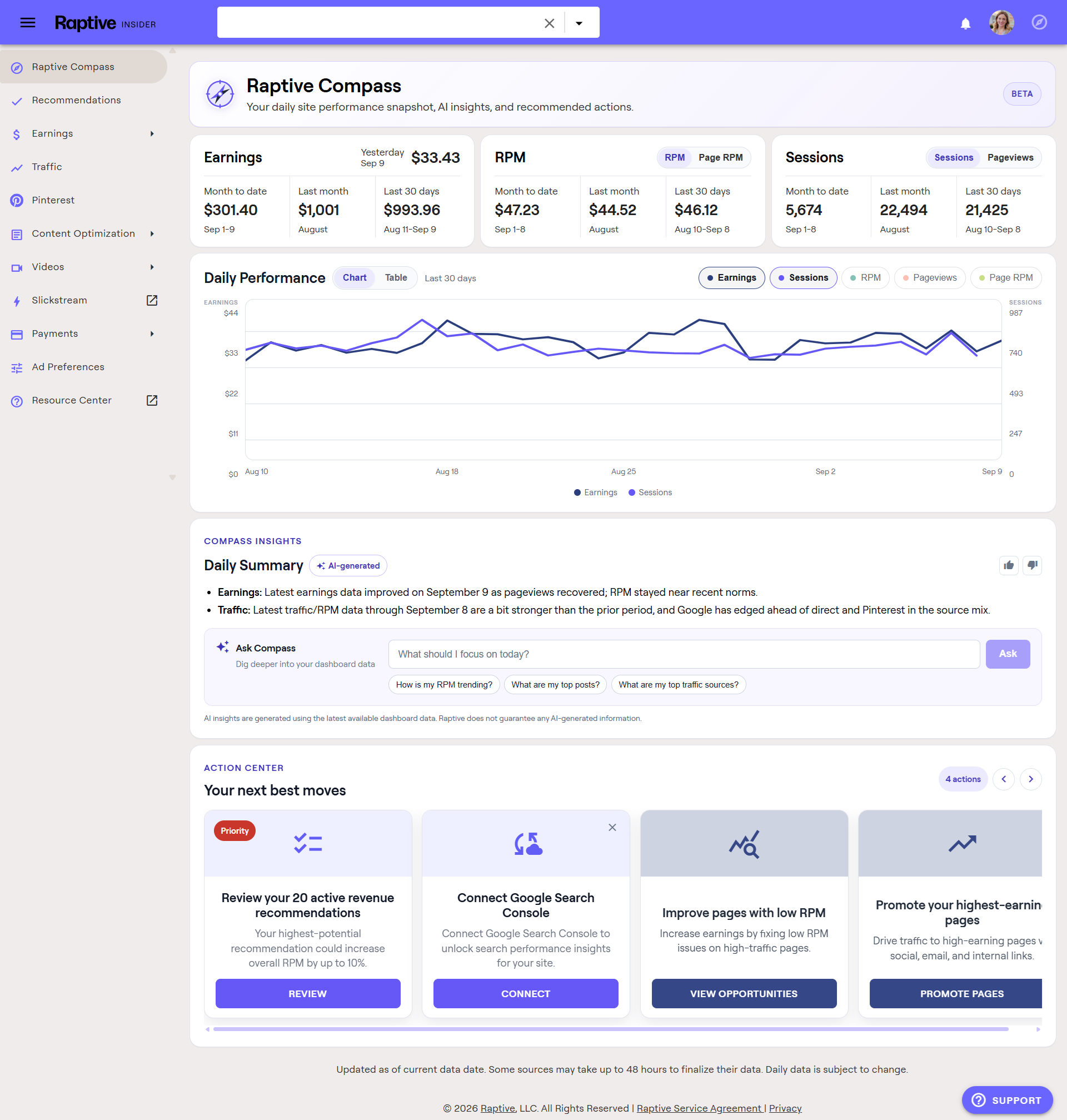Click the View Opportunities button
The height and width of the screenshot is (1120, 1067).
coord(744,994)
